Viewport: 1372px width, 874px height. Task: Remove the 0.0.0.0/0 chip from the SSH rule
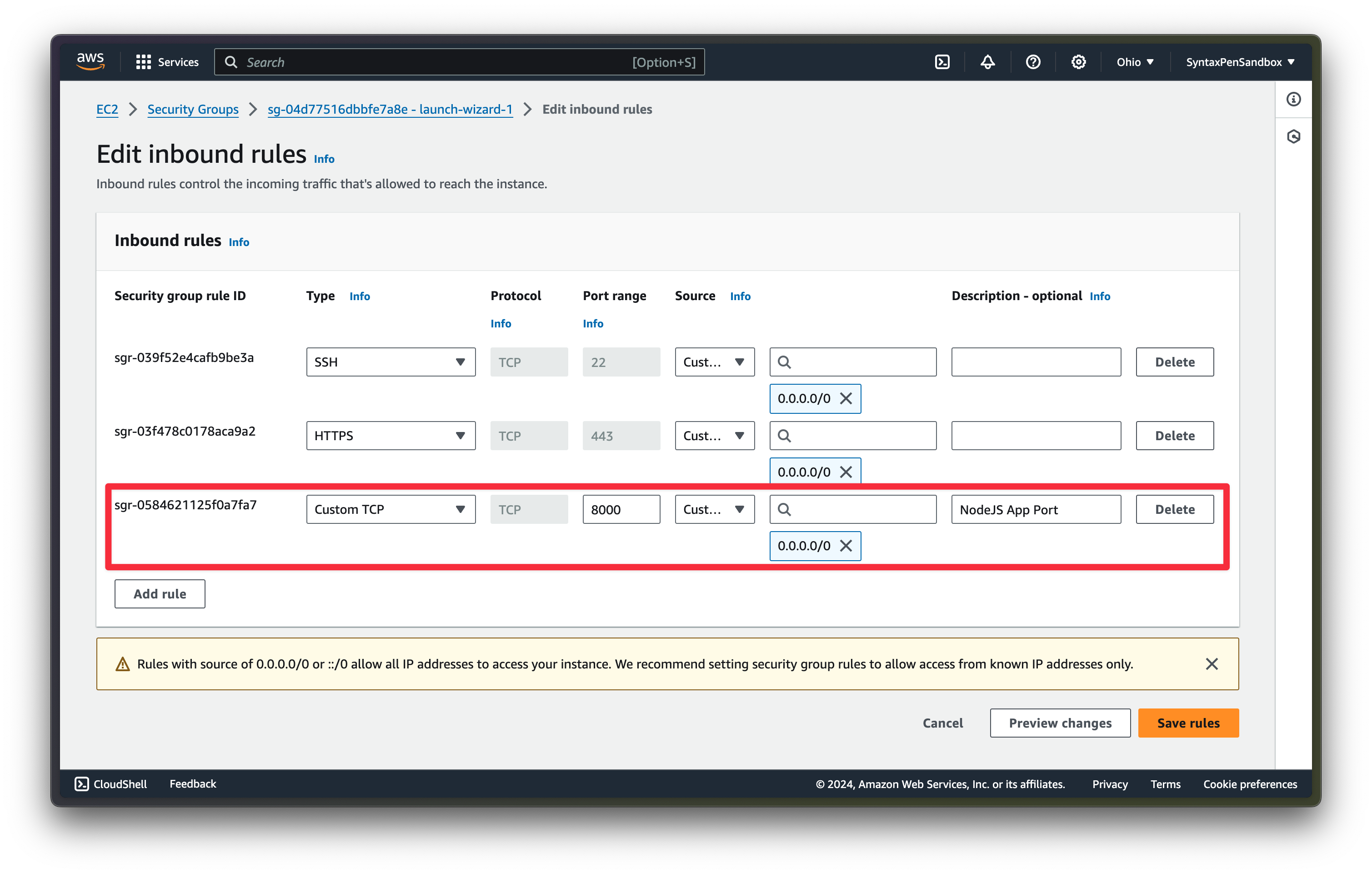pyautogui.click(x=846, y=398)
